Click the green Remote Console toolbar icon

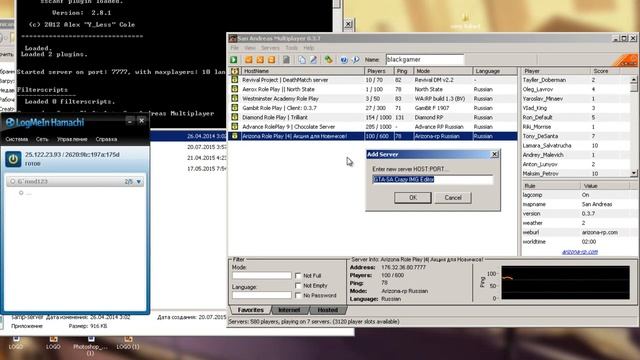click(328, 60)
